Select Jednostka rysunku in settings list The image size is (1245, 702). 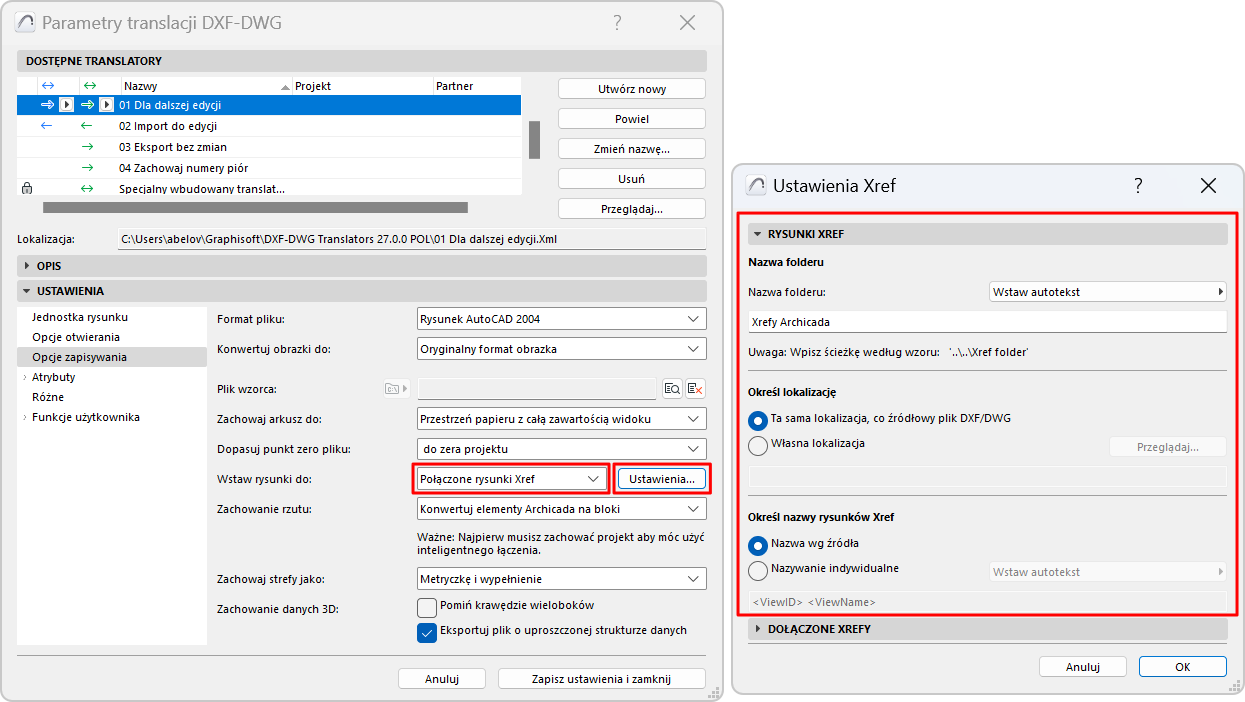(80, 317)
